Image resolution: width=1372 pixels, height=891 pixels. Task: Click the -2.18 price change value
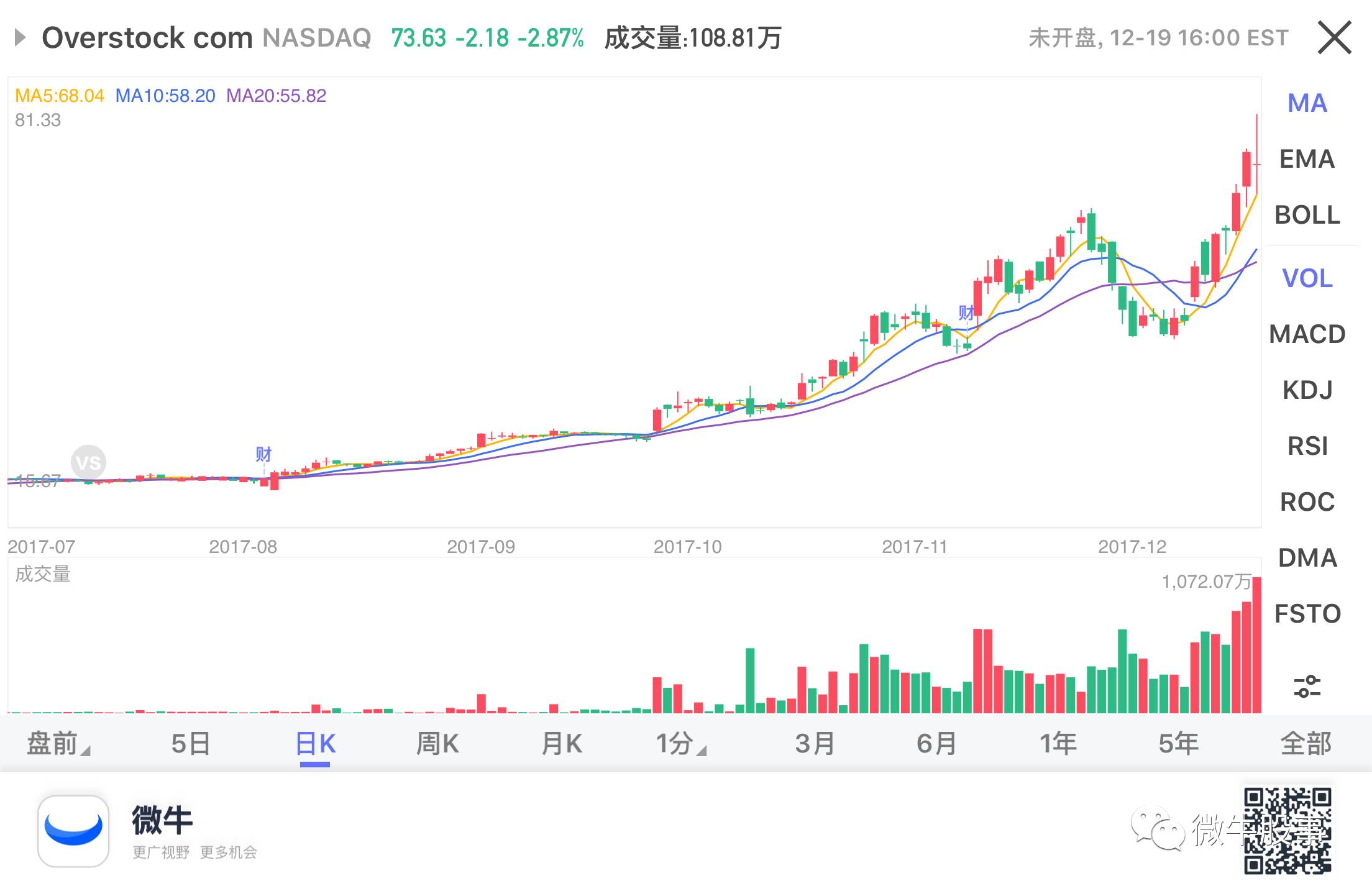pyautogui.click(x=482, y=38)
